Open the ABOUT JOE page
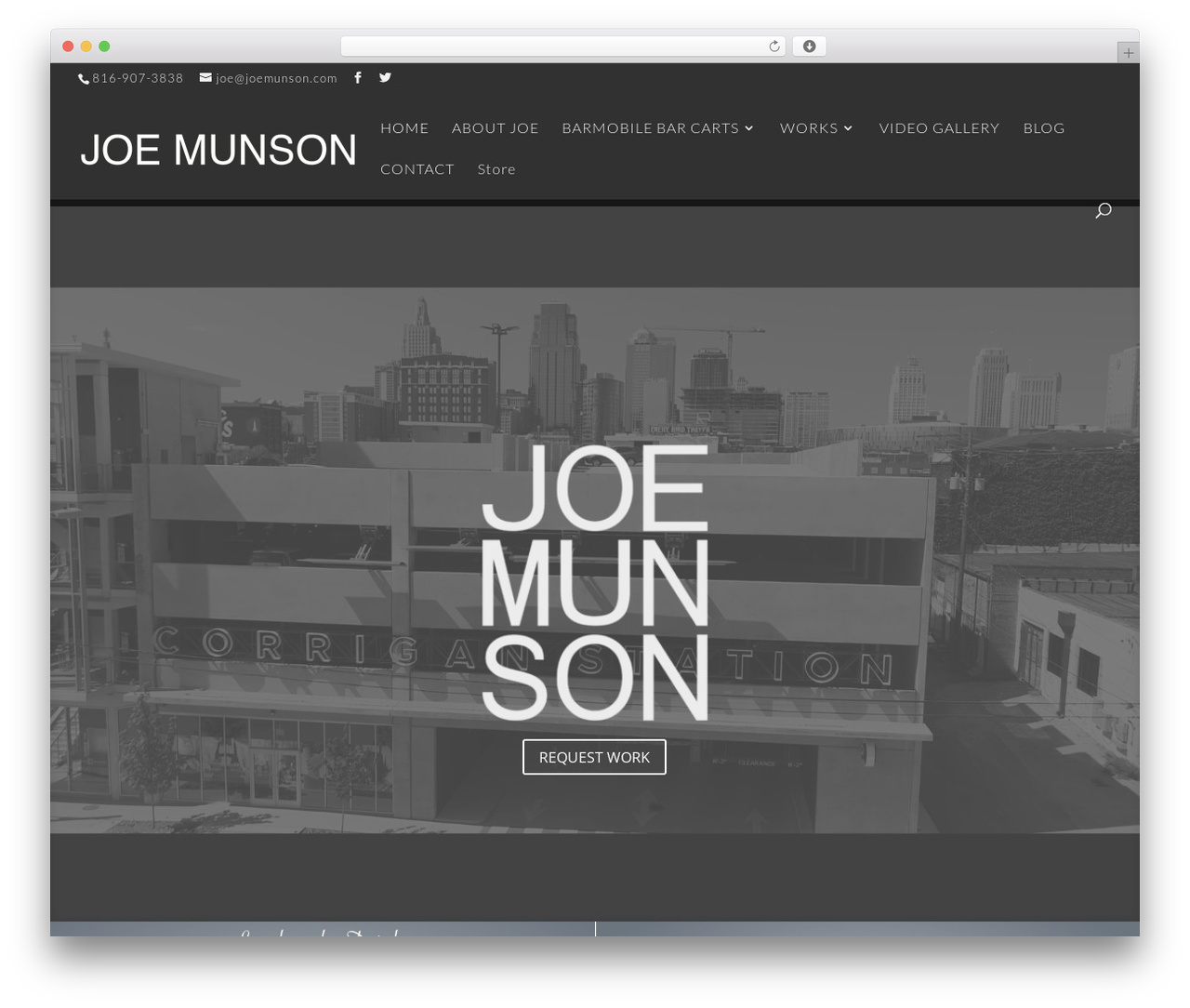The height and width of the screenshot is (1008, 1190). [x=496, y=128]
